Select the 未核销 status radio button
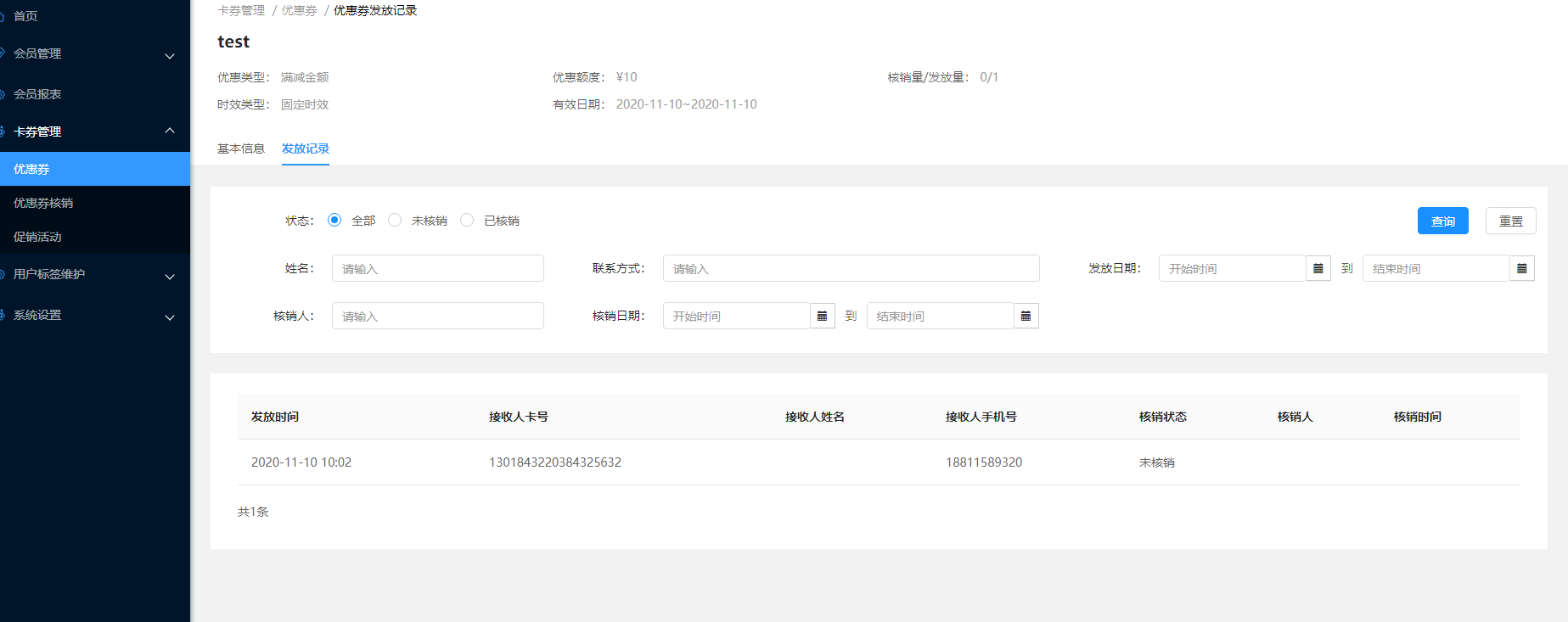1568x622 pixels. click(395, 220)
